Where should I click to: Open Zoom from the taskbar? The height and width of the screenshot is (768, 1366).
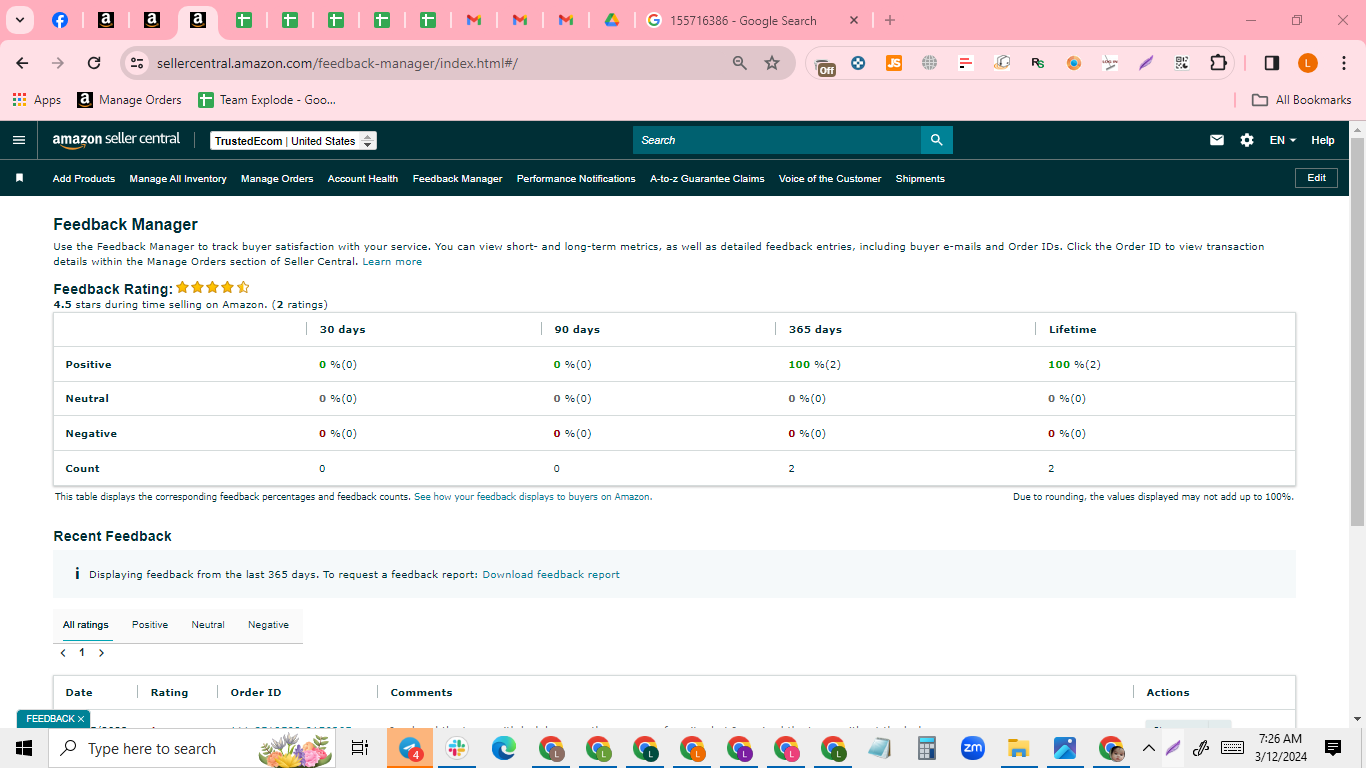pyautogui.click(x=972, y=748)
